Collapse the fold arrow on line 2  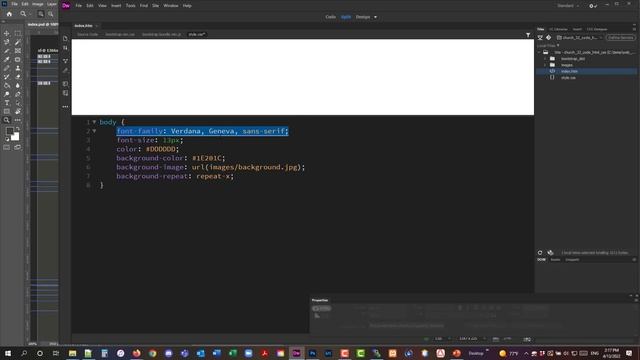point(94,131)
